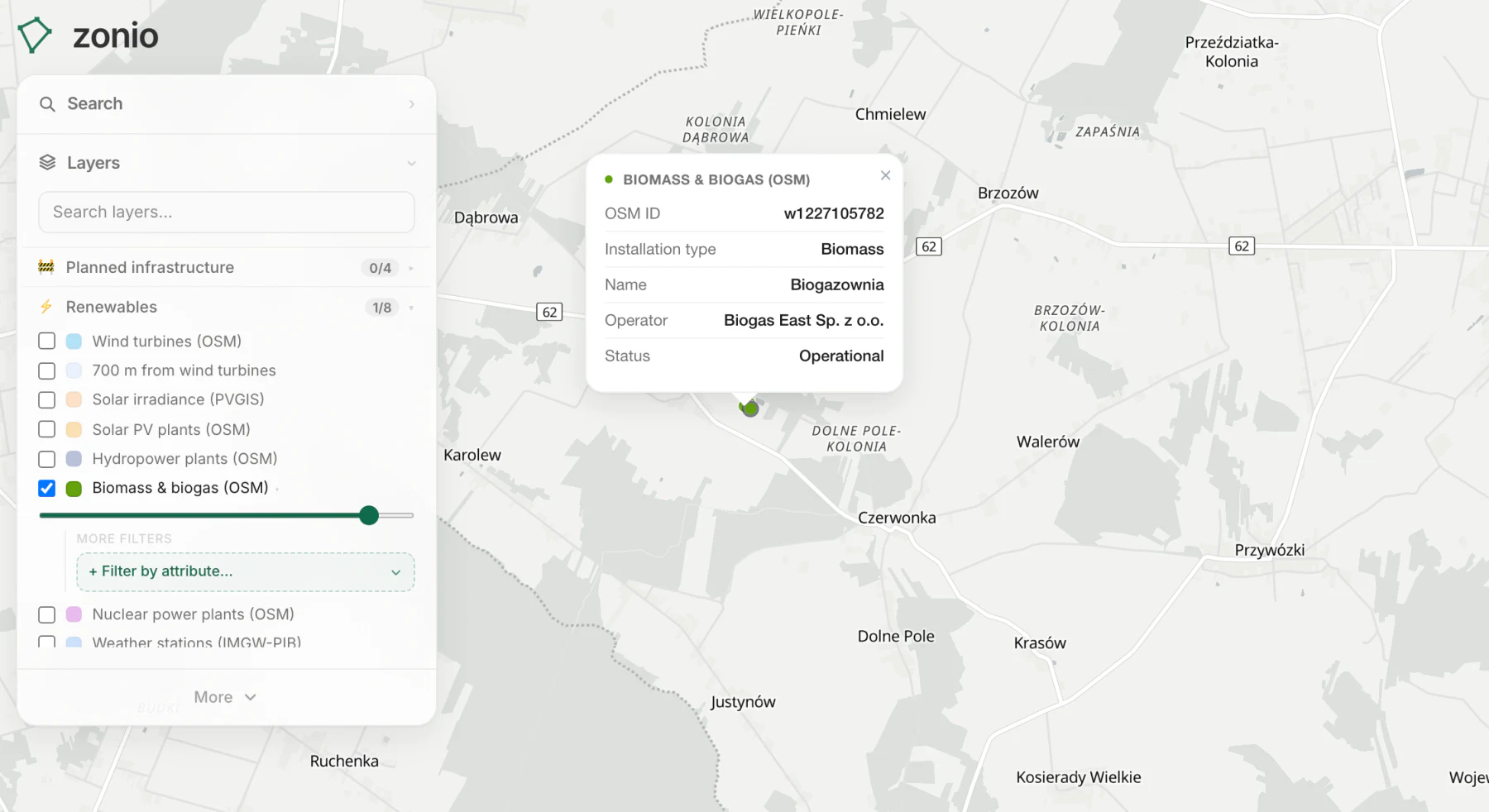Enable Solar irradiance (PVGIS) layer

pos(47,400)
